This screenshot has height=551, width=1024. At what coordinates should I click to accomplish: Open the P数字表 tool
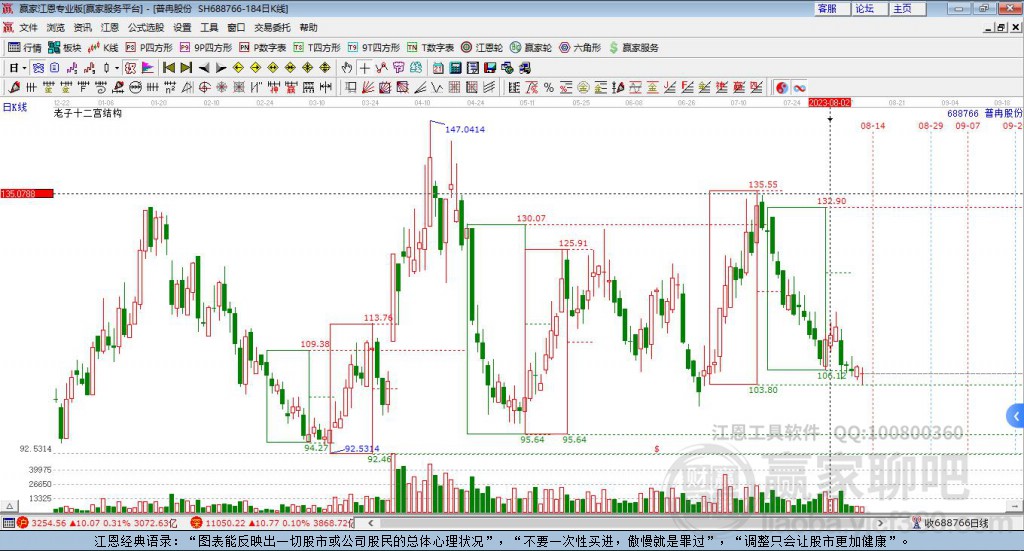[263, 48]
